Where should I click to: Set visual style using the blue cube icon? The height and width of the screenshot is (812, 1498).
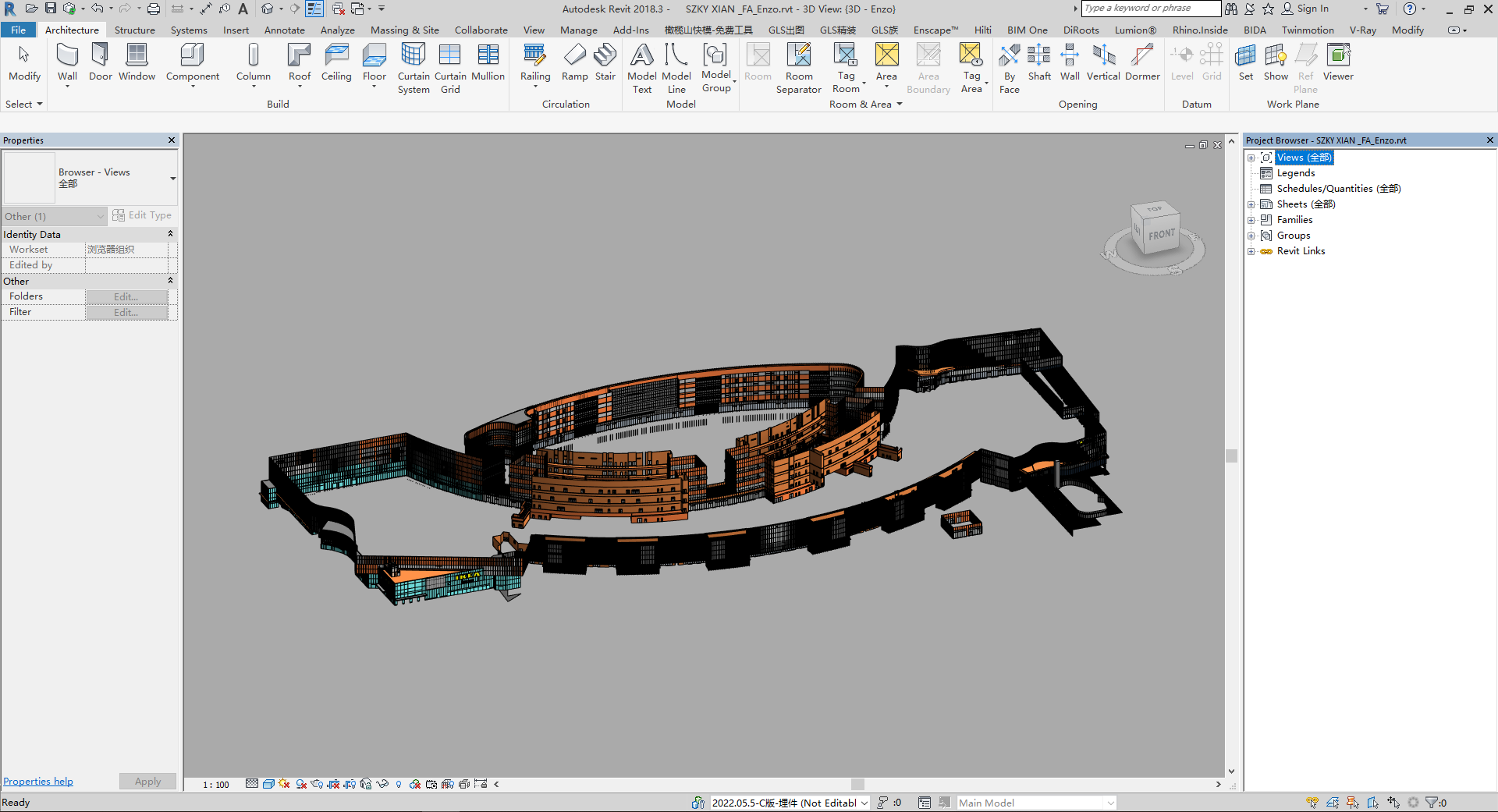(x=268, y=784)
